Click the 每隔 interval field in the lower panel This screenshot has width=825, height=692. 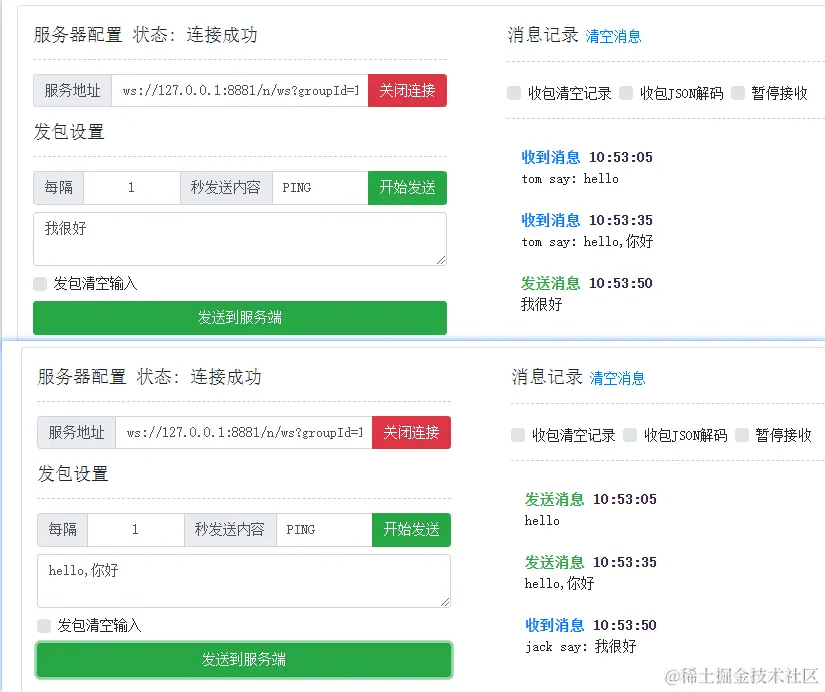point(135,530)
